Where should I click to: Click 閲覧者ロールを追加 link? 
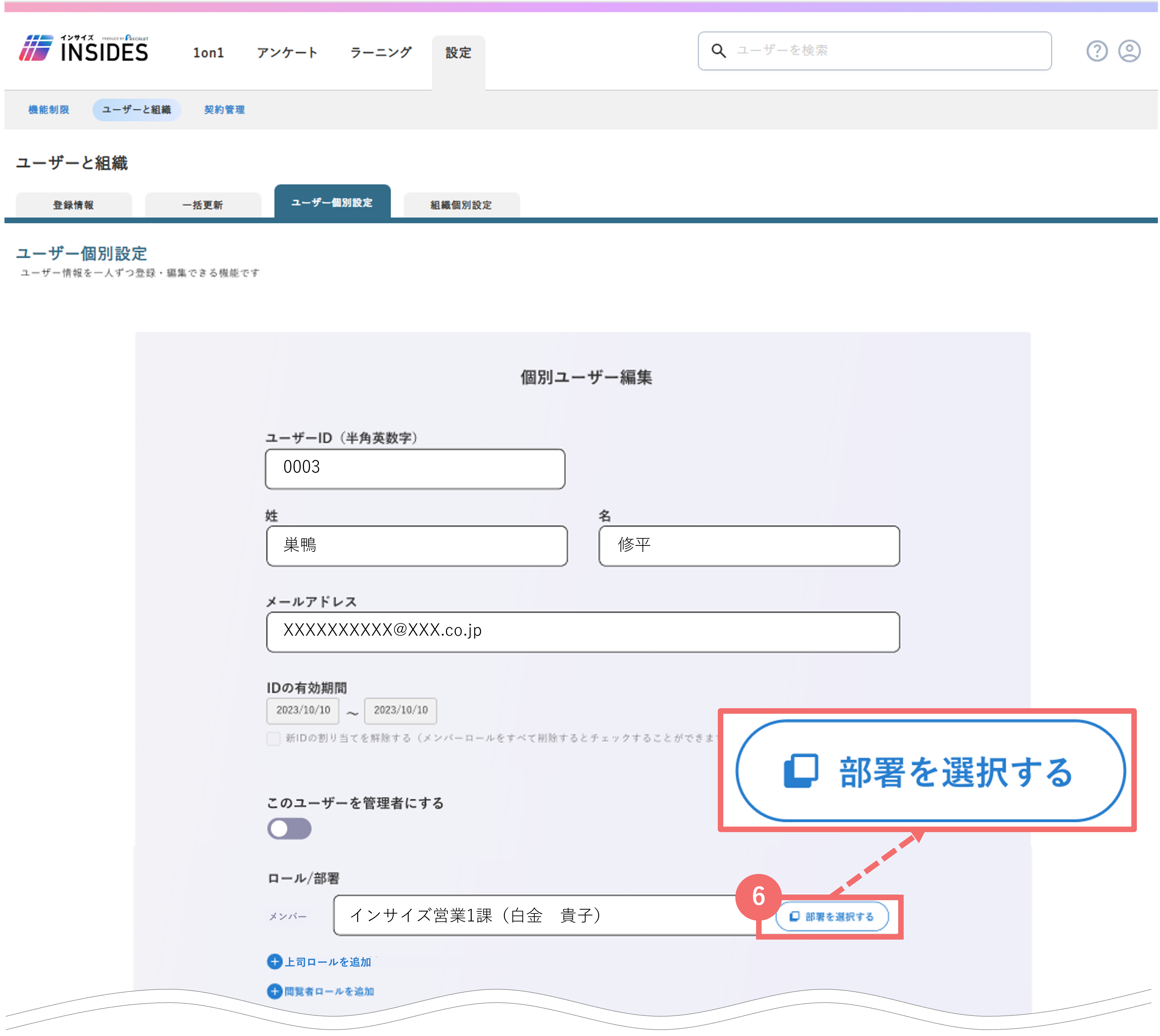(x=329, y=992)
